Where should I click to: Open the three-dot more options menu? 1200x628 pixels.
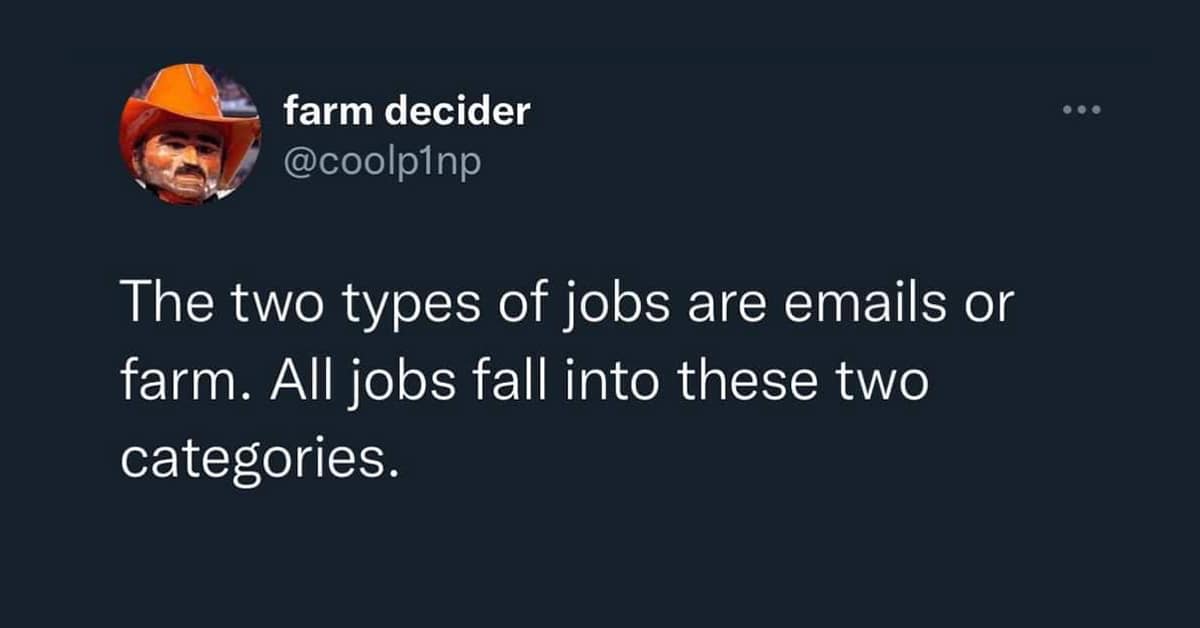(x=1082, y=110)
